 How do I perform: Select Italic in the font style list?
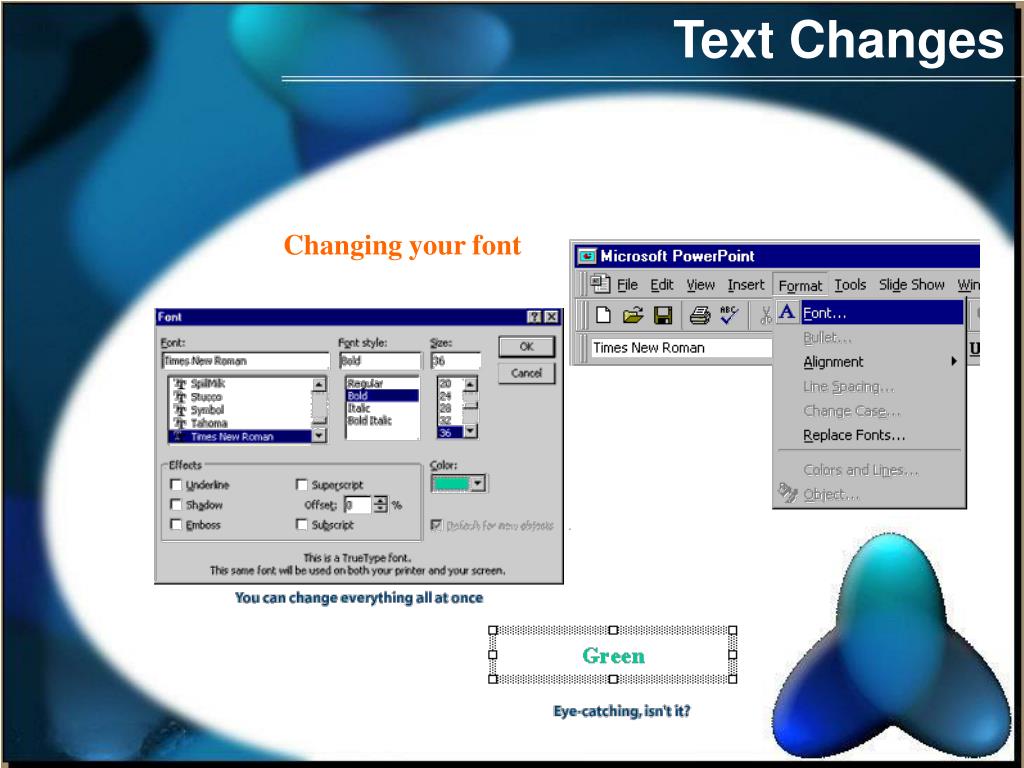coord(382,408)
